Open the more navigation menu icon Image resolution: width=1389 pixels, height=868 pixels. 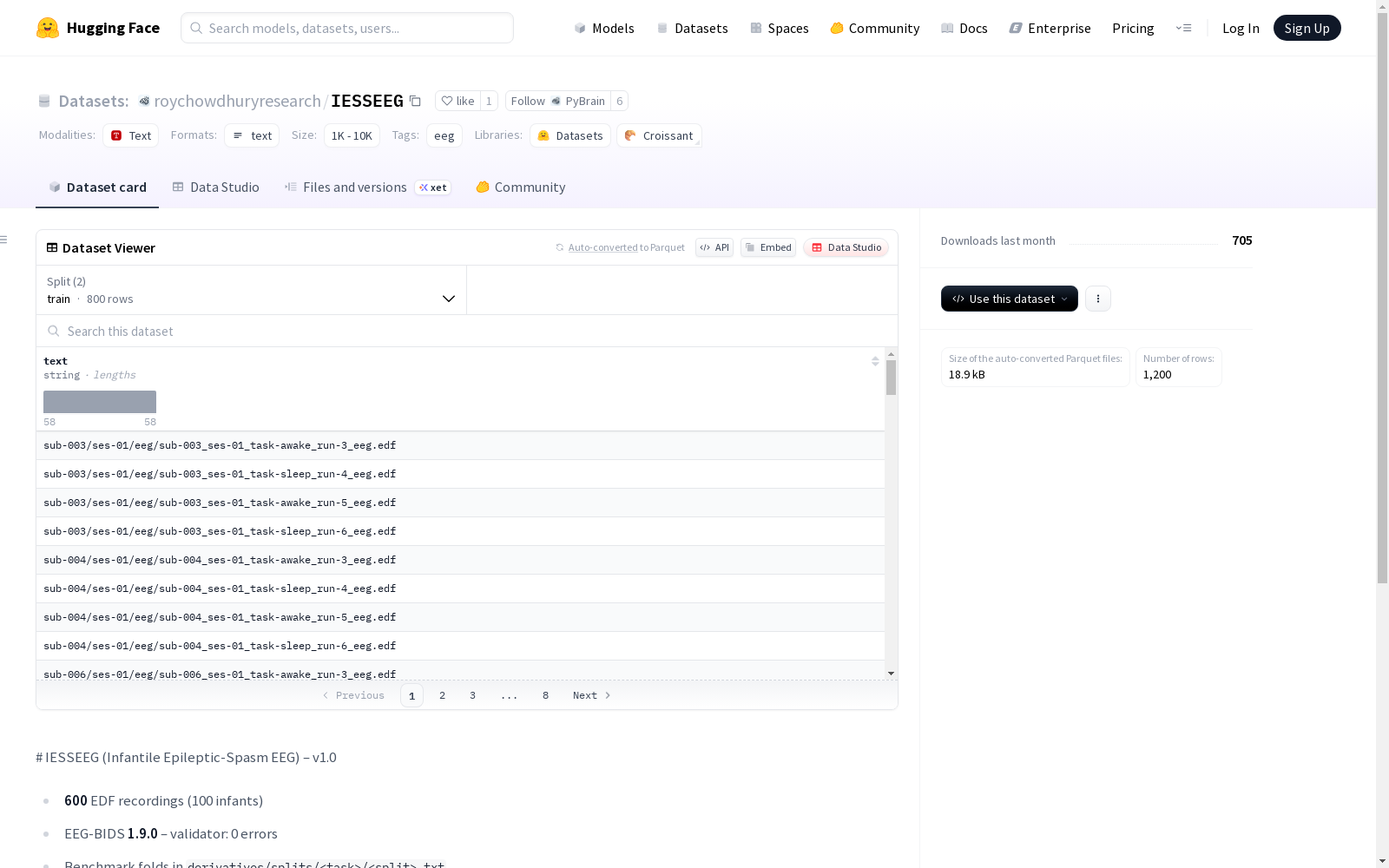coord(1183,28)
